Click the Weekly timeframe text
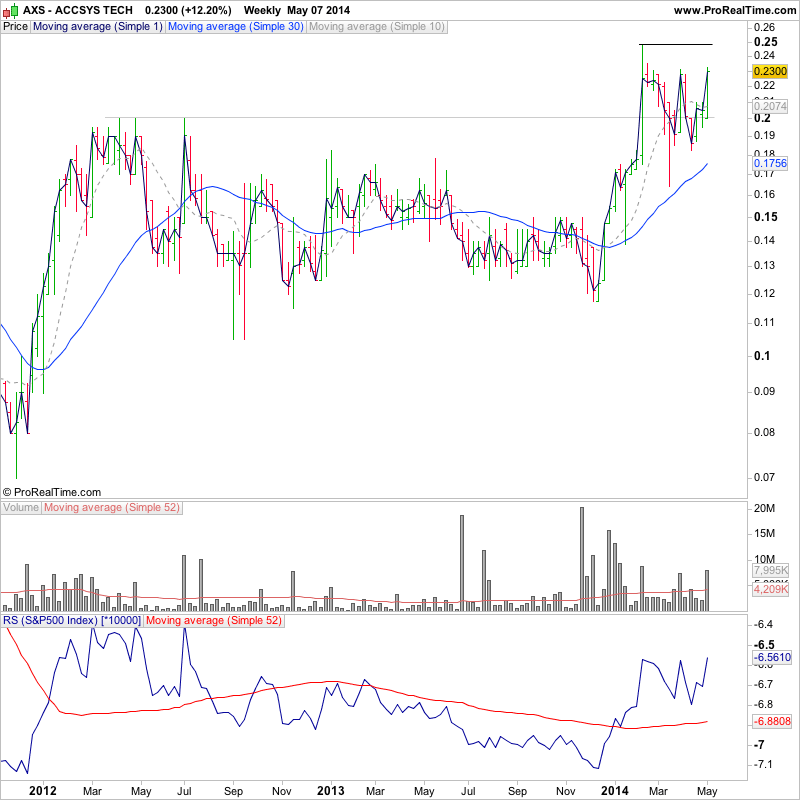Image resolution: width=800 pixels, height=800 pixels. click(262, 10)
